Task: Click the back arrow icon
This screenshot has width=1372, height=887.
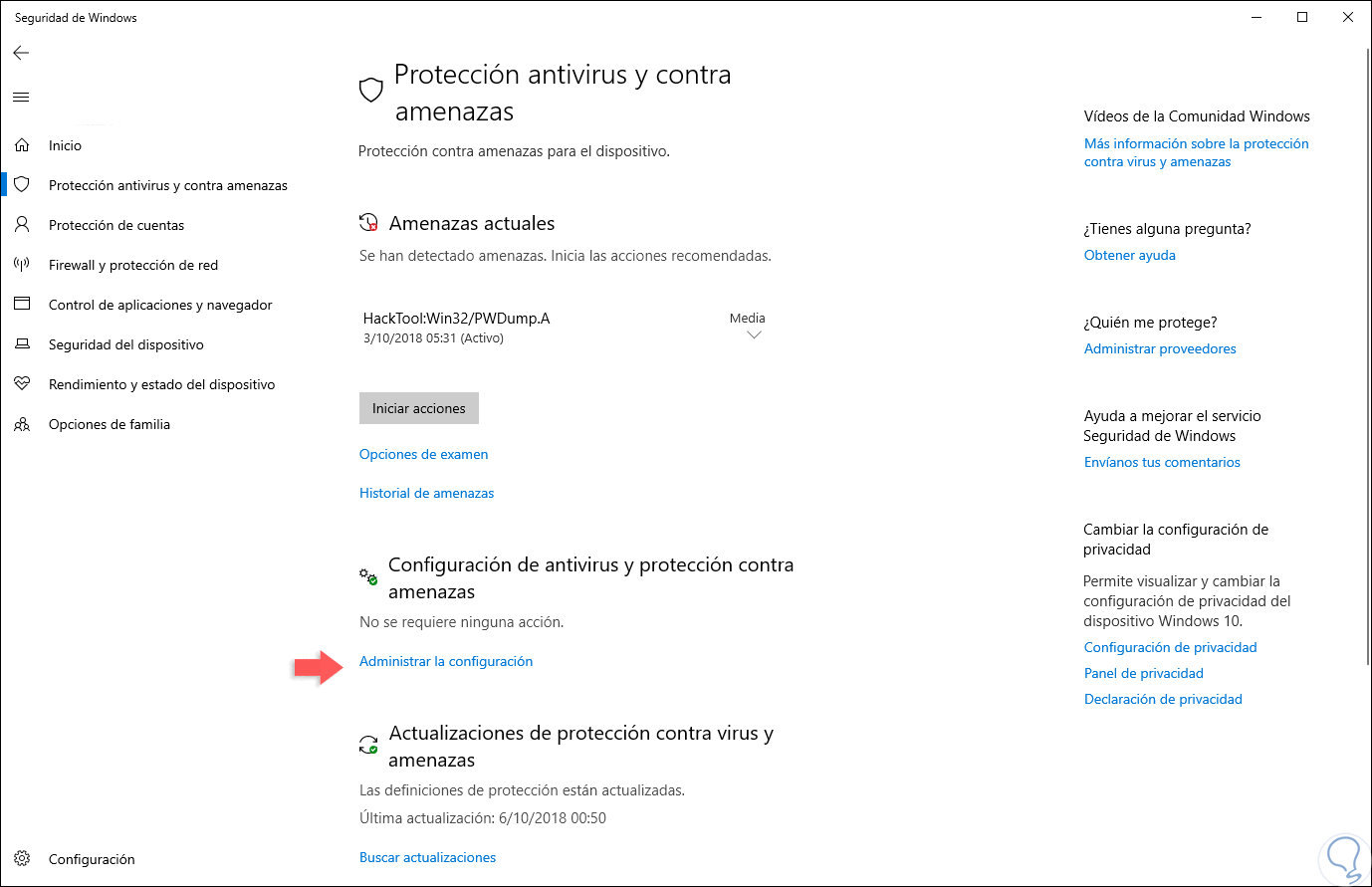Action: coord(21,53)
